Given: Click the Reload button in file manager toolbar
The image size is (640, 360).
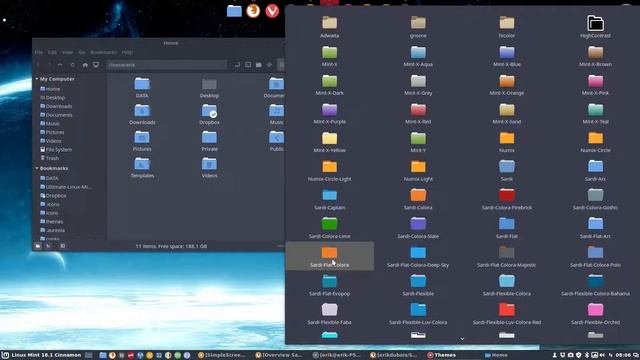Looking at the screenshot, I should tap(72, 65).
